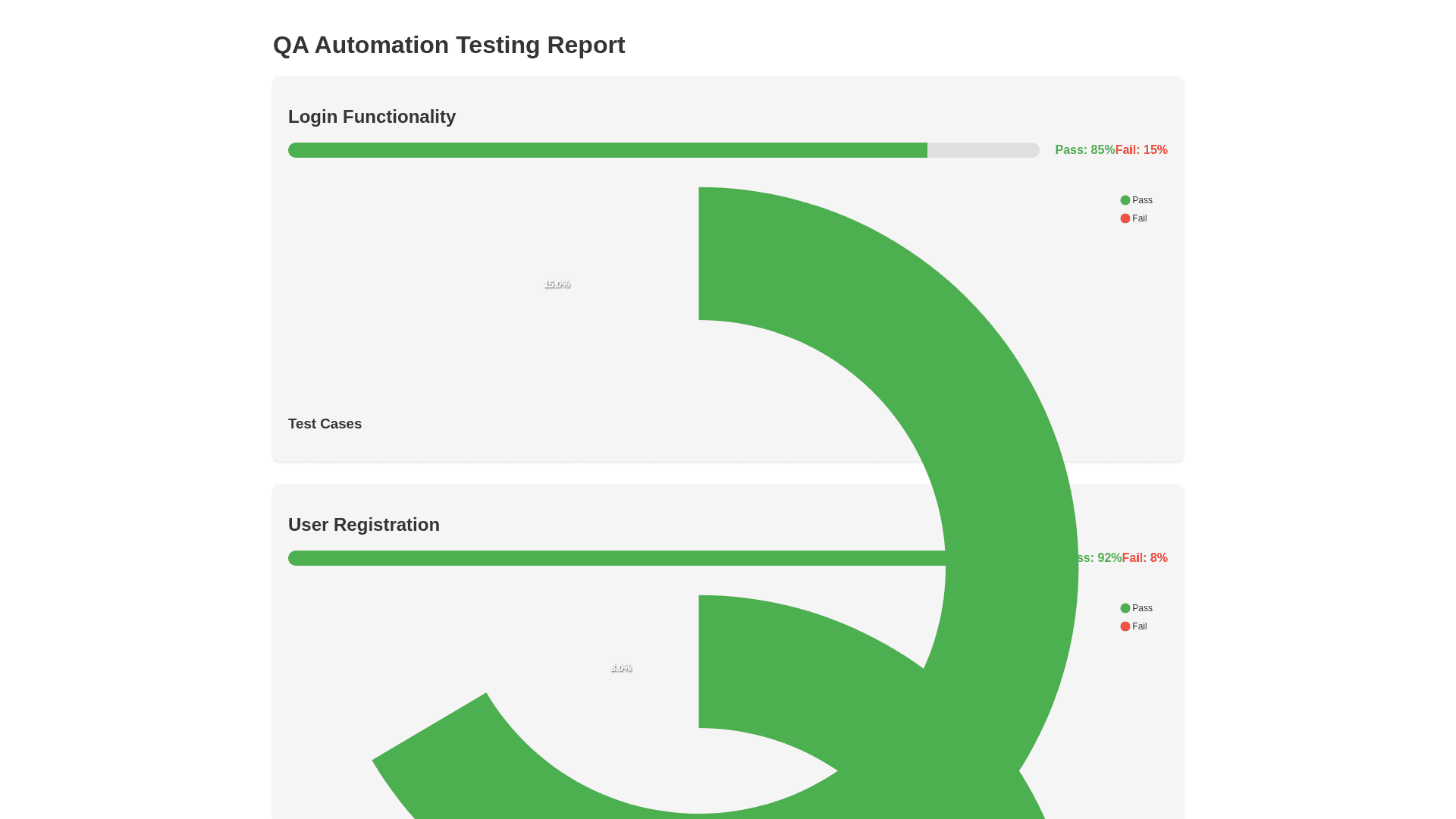Click the QA Automation Testing Report title

(449, 45)
